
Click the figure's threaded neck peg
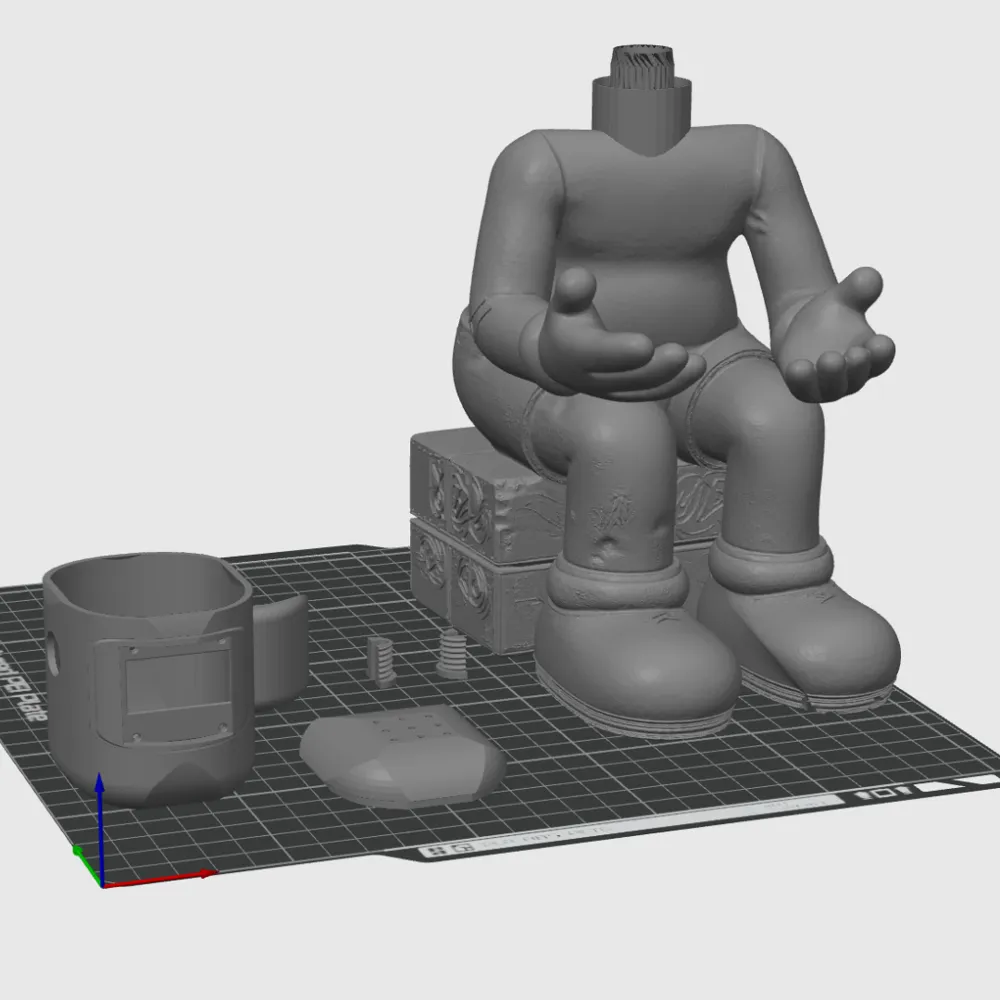pyautogui.click(x=643, y=68)
